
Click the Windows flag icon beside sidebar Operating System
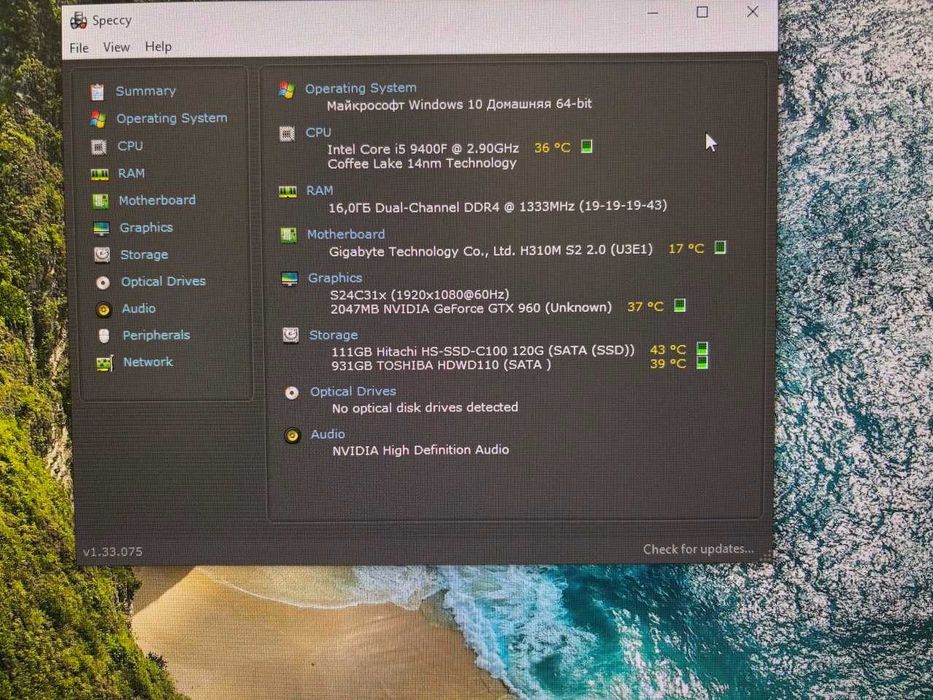[98, 119]
